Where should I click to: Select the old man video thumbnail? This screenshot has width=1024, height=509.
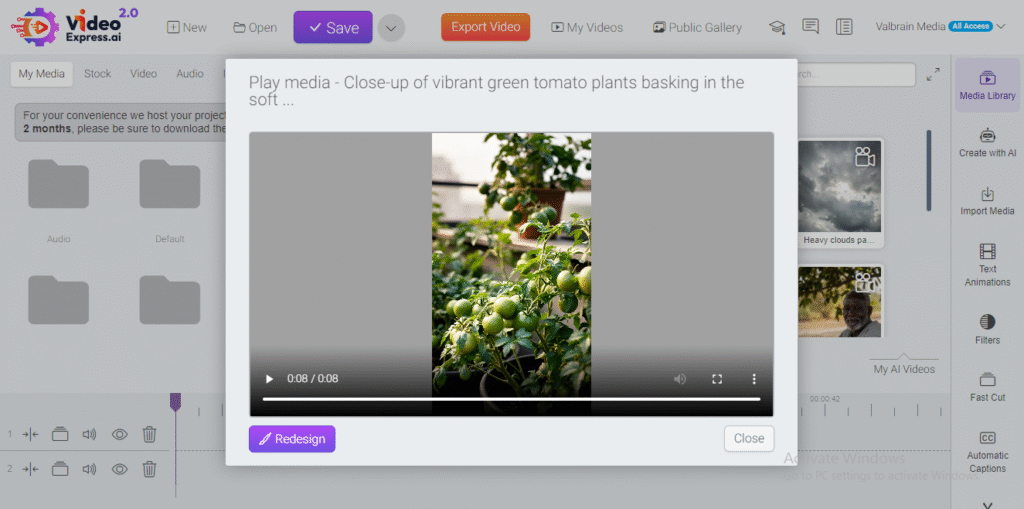click(x=839, y=301)
